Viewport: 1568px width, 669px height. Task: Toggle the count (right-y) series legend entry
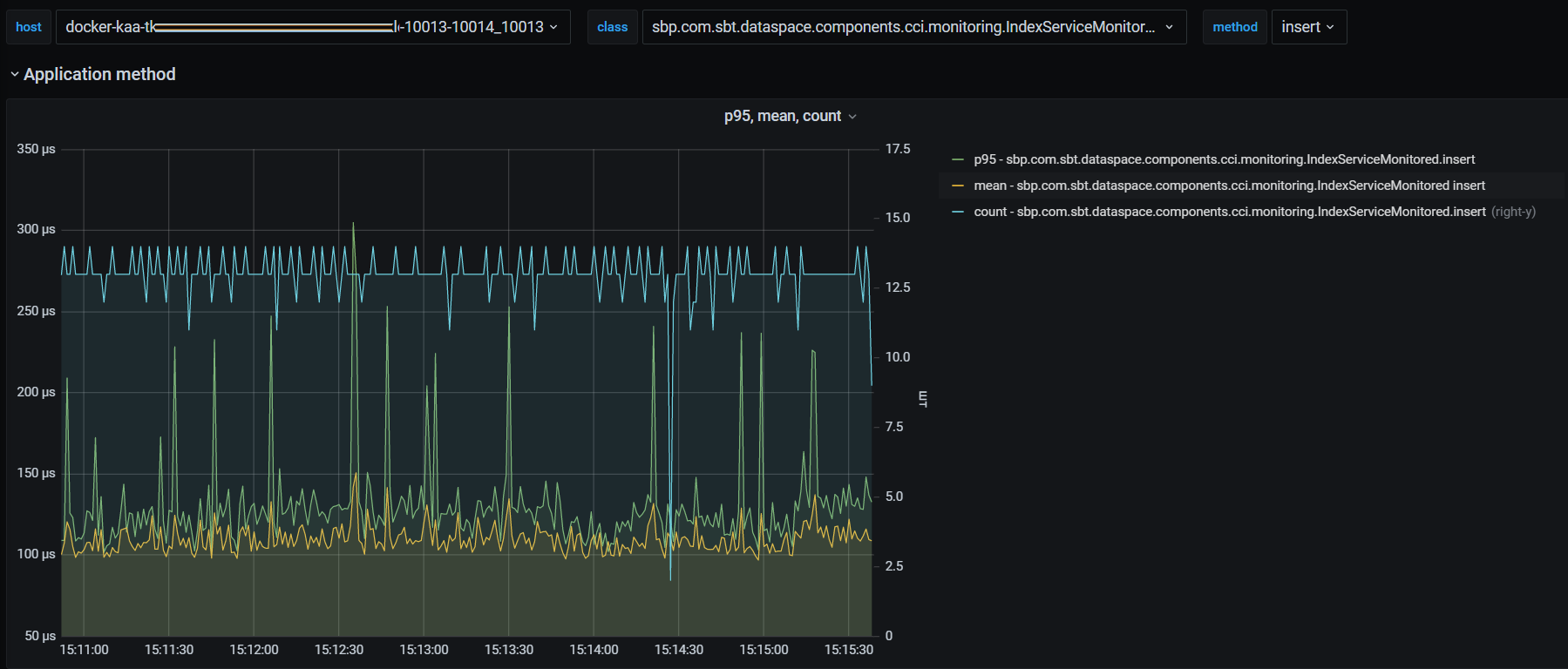pos(1229,212)
